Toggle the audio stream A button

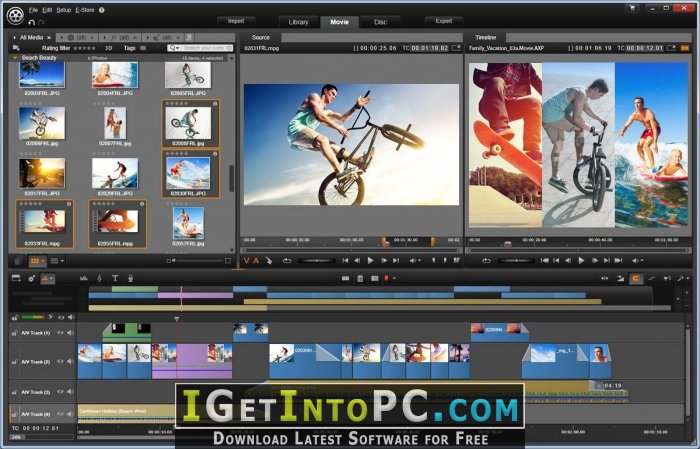click(x=256, y=260)
